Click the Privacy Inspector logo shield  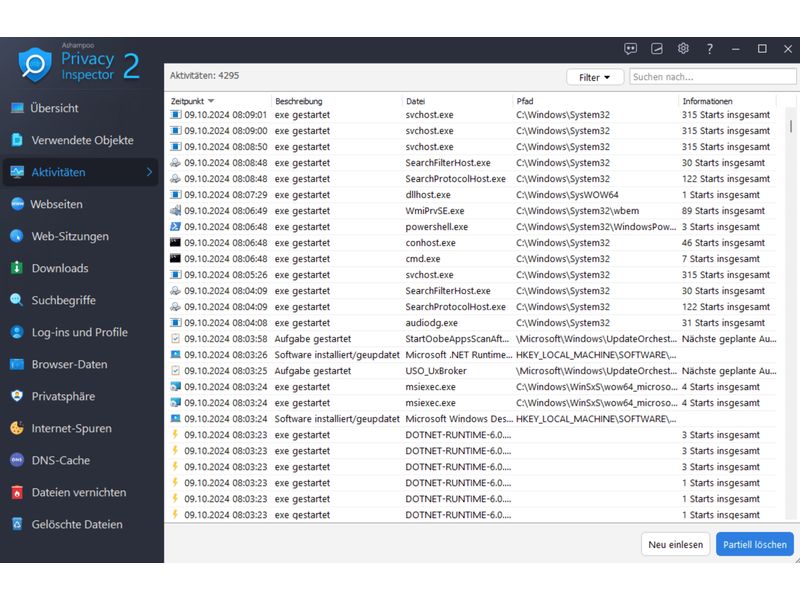tap(35, 65)
